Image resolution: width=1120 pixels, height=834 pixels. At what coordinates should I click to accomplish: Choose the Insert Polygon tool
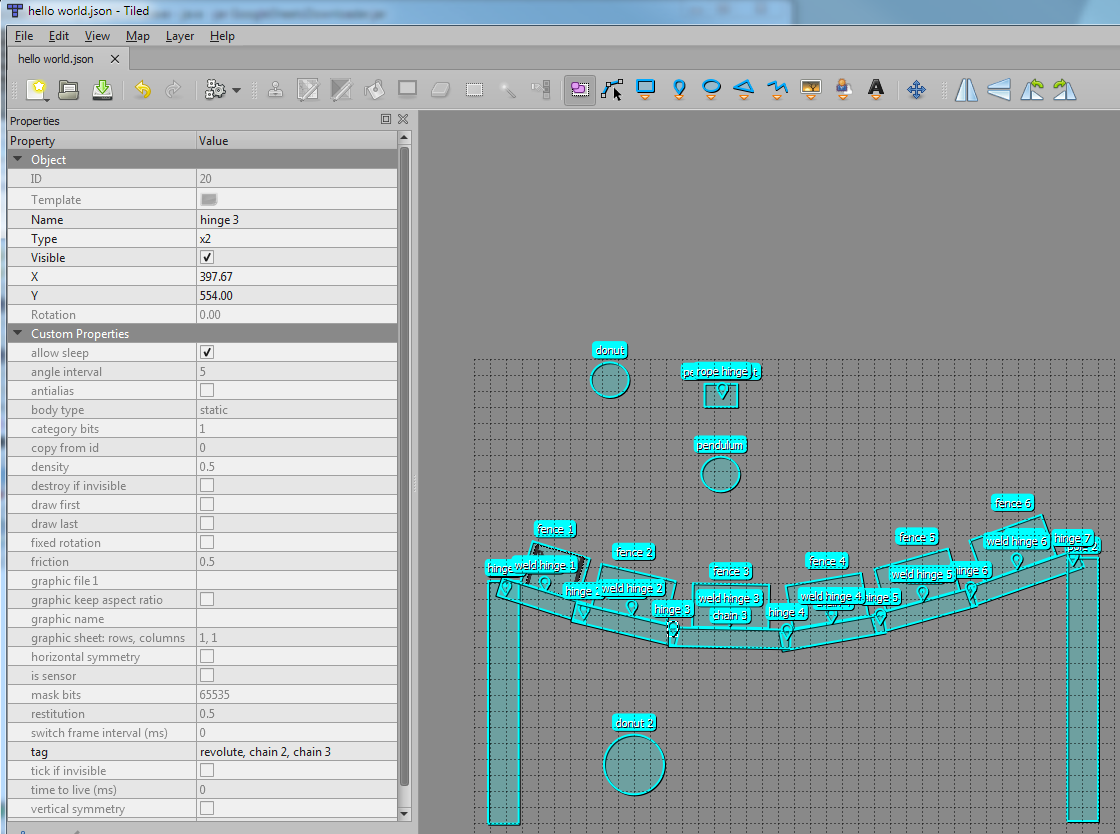(x=744, y=89)
